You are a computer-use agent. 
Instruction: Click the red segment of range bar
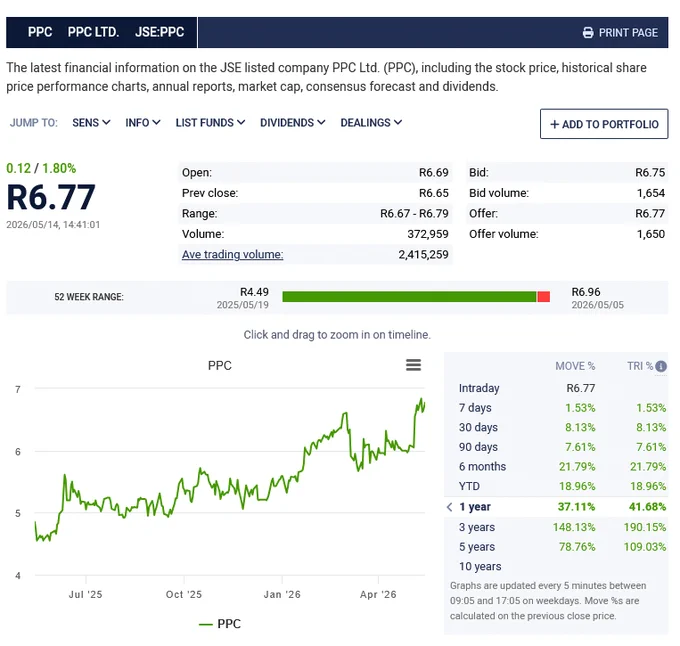543,297
